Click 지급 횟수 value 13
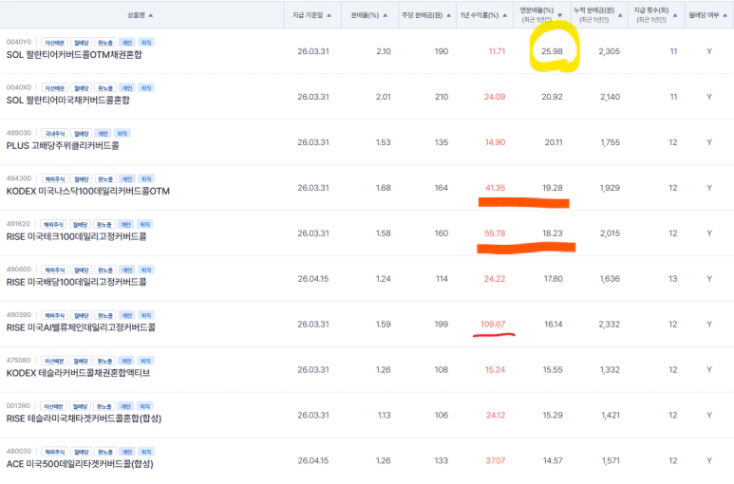This screenshot has height=484, width=734. [673, 279]
